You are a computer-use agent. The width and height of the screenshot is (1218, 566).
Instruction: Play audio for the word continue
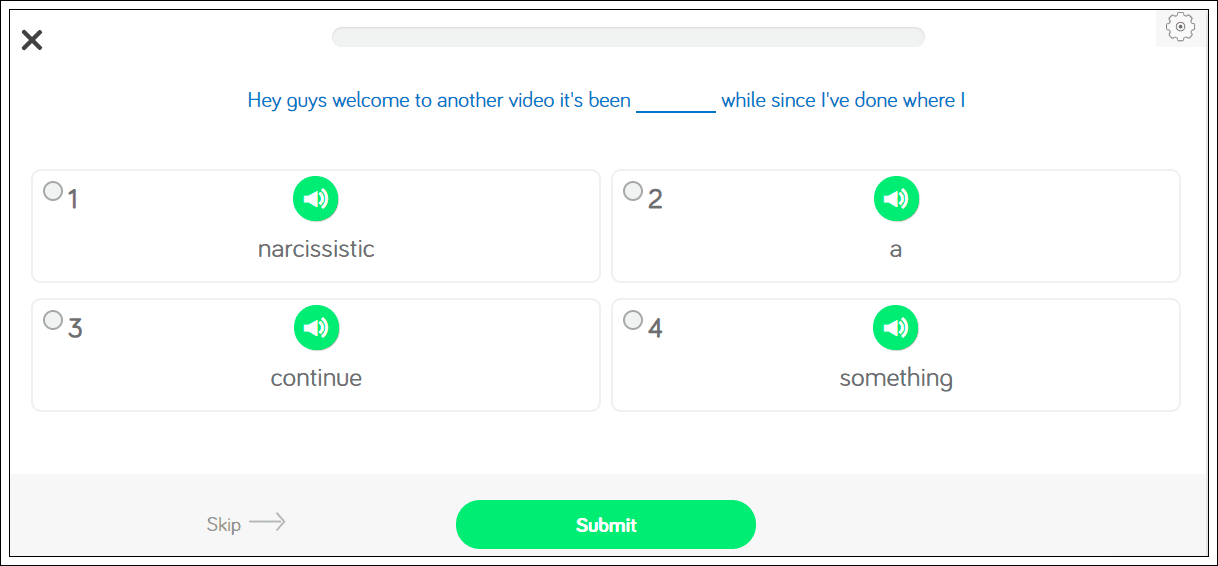[x=316, y=328]
